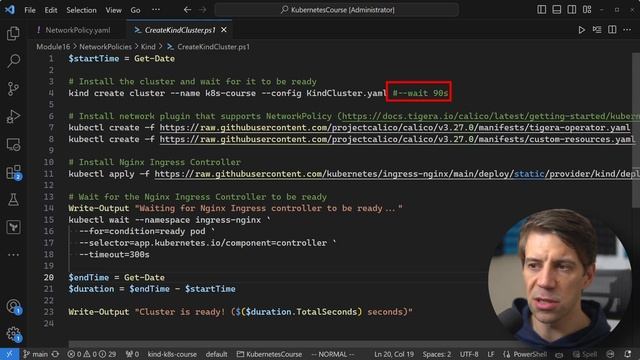Click Ln 20, Col 19 cursor position
The width and height of the screenshot is (640, 360).
[393, 354]
